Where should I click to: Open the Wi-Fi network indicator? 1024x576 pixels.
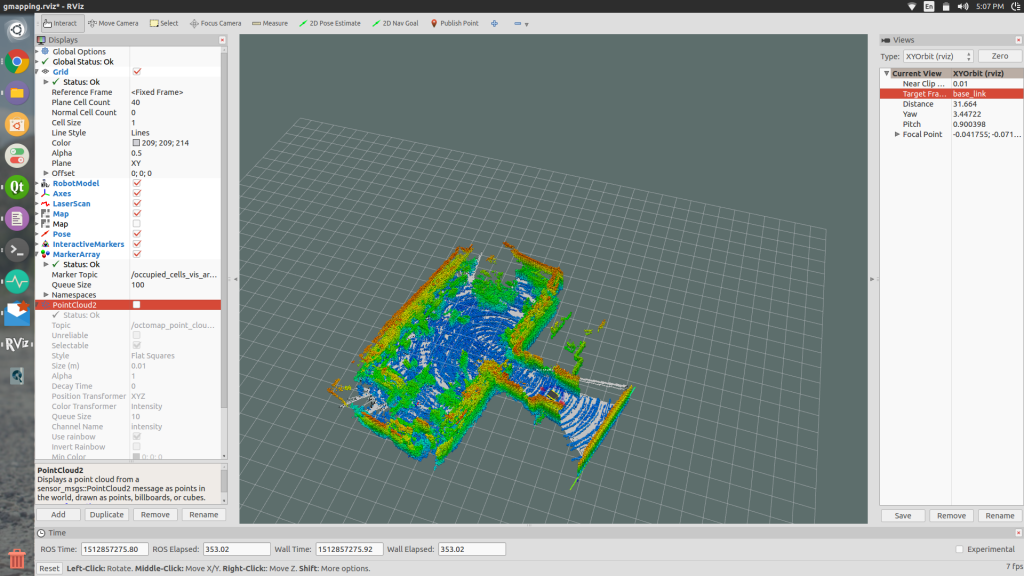(x=912, y=7)
